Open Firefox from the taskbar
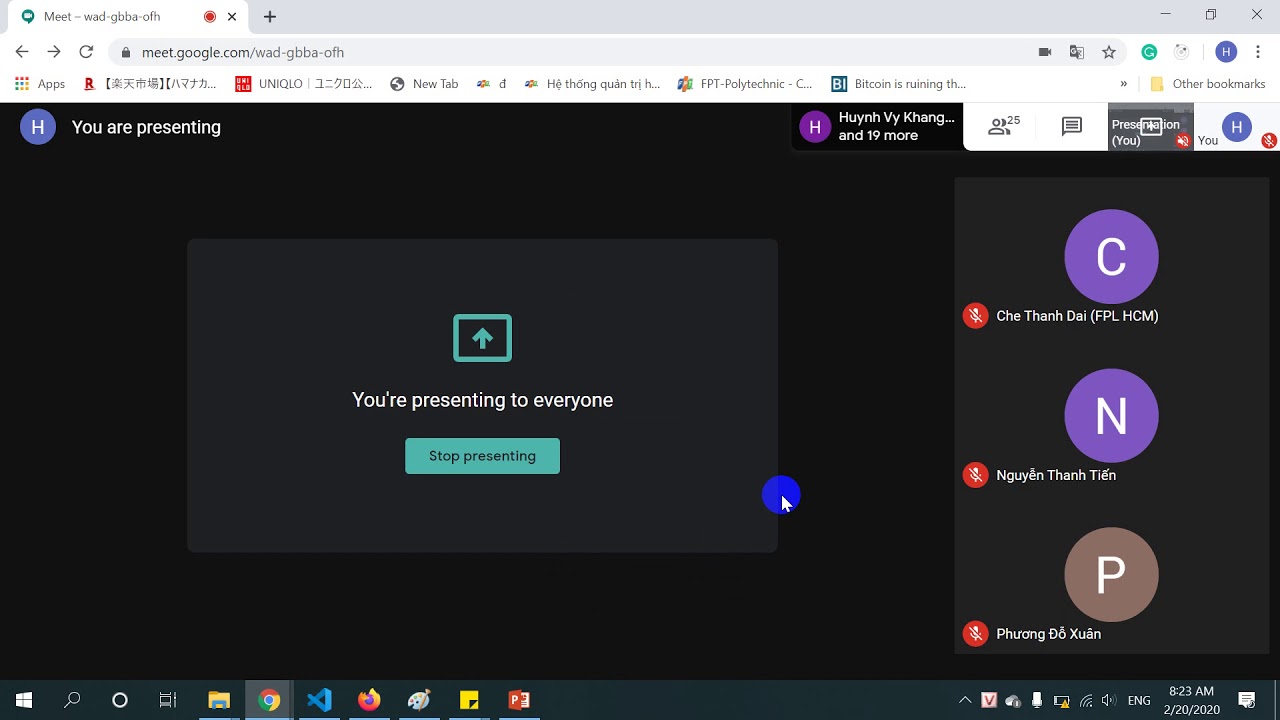The image size is (1280, 720). (x=369, y=700)
